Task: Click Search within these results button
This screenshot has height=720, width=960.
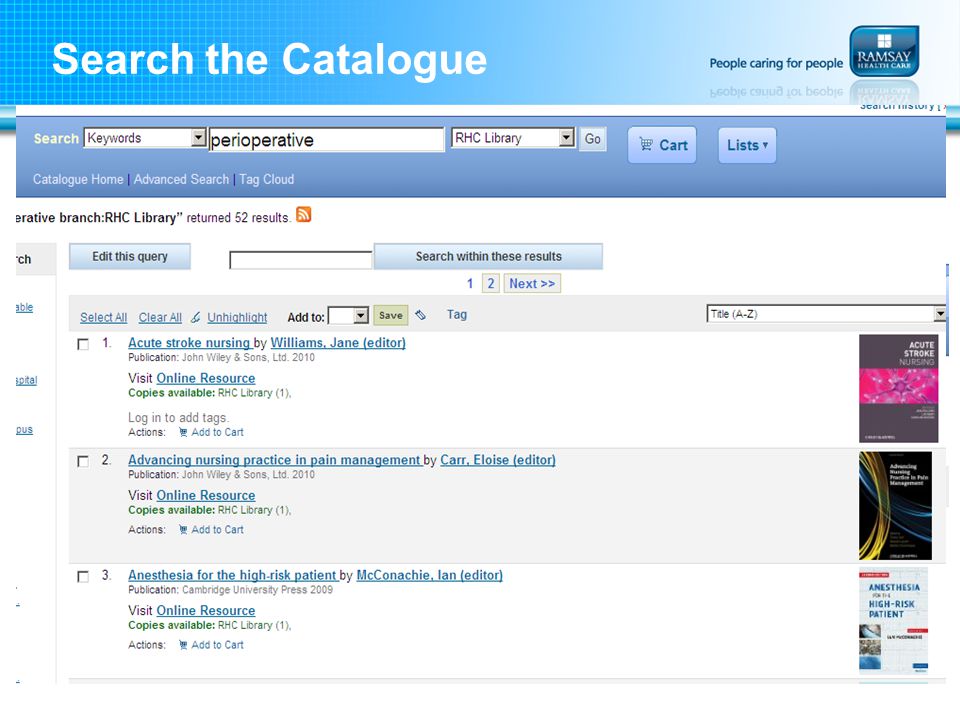Action: pyautogui.click(x=488, y=257)
